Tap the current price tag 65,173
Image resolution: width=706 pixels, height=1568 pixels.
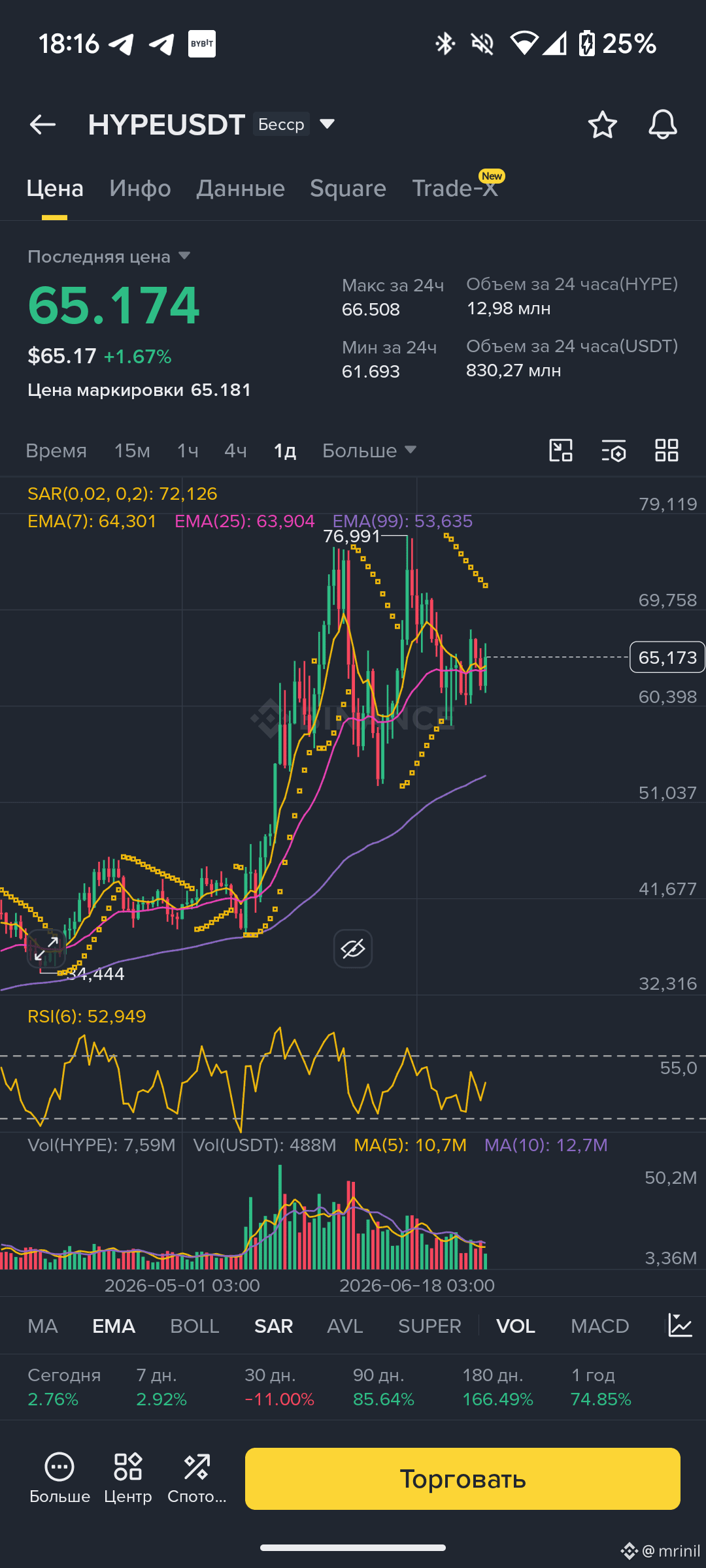667,657
